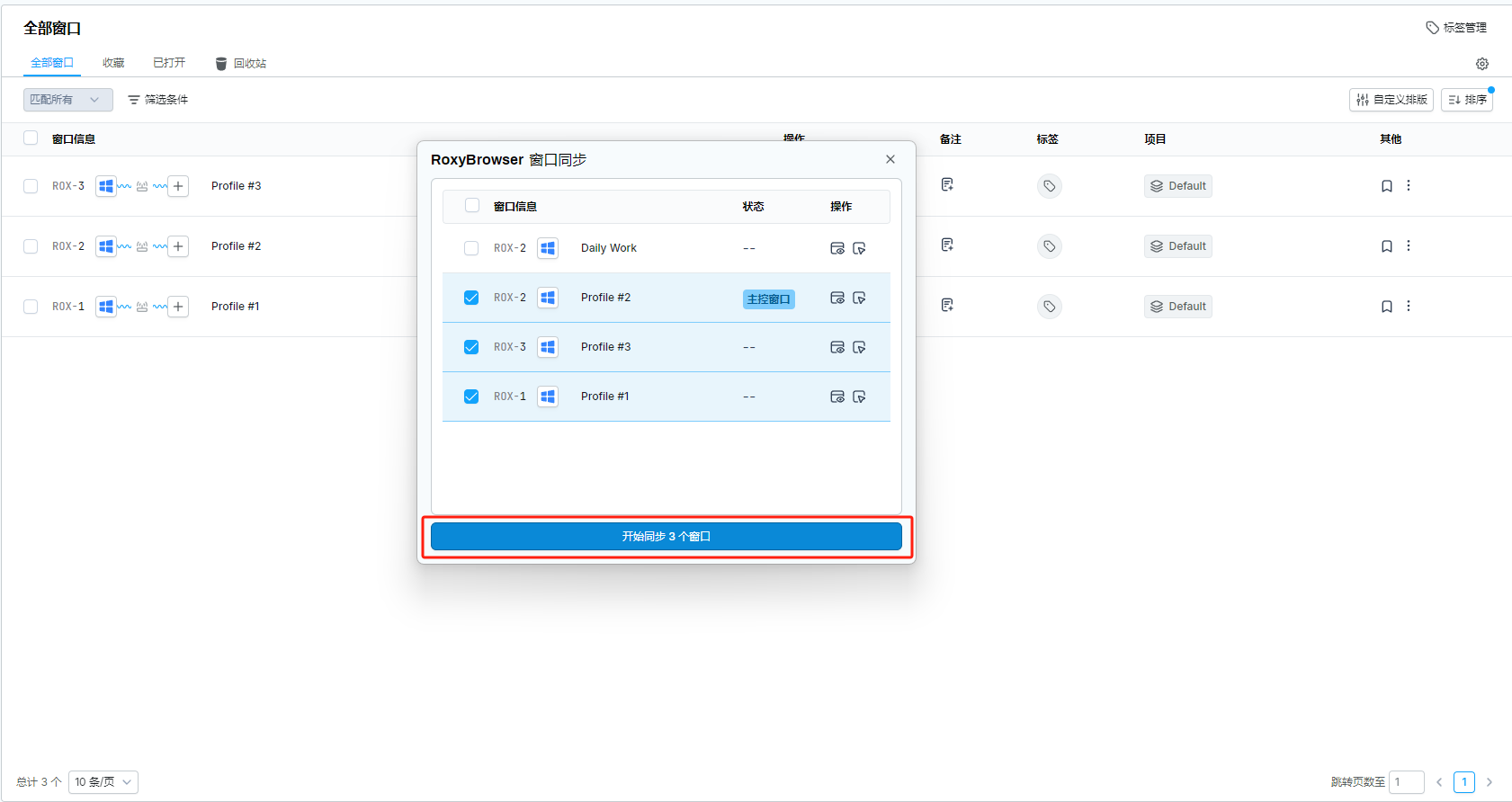Click the Default project tag for Profile #1
Image resolution: width=1512 pixels, height=802 pixels.
[1178, 307]
